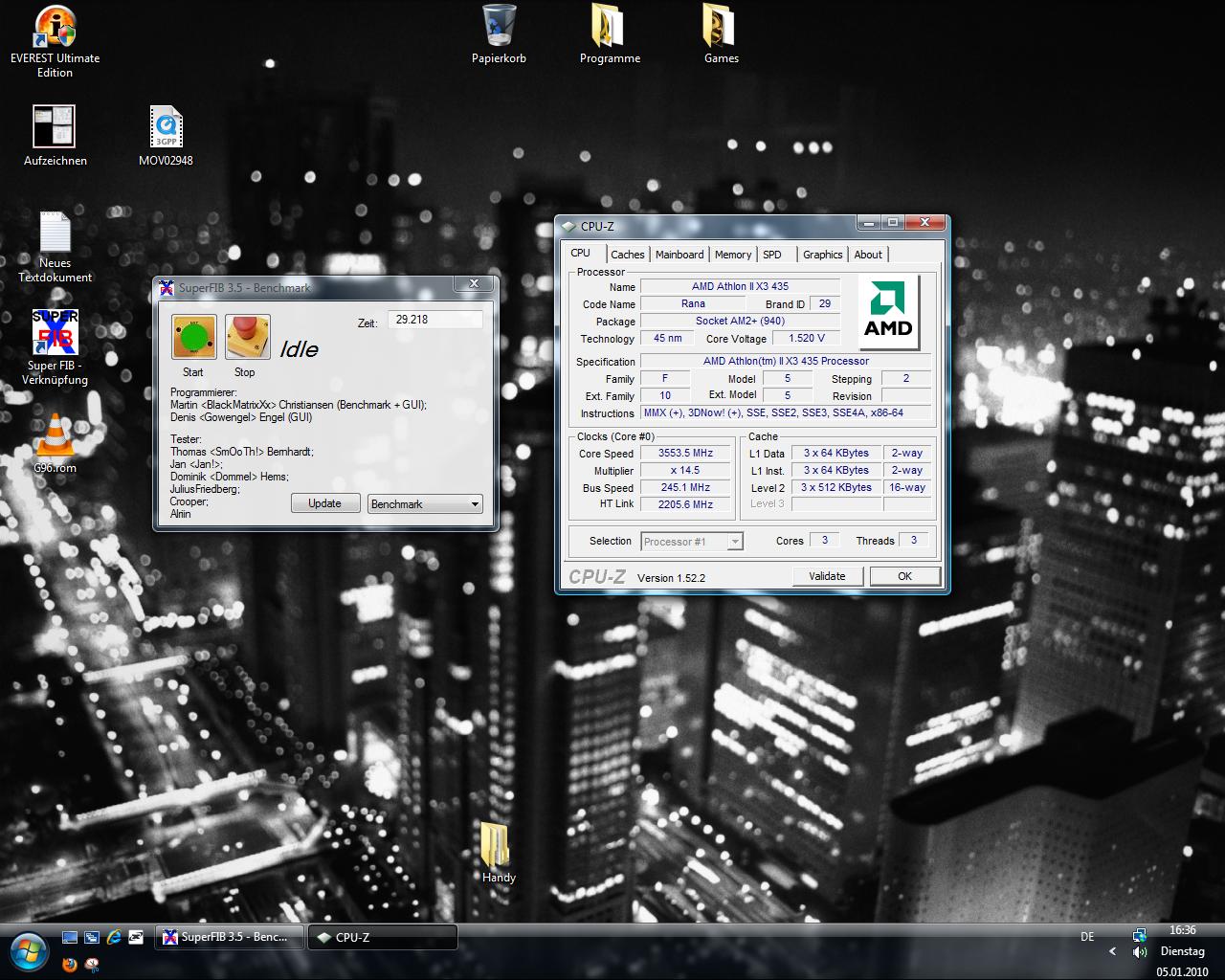Screen dimensions: 1225x980
Task: Click the Bus Speed value 245.1 MHz
Action: 685,488
